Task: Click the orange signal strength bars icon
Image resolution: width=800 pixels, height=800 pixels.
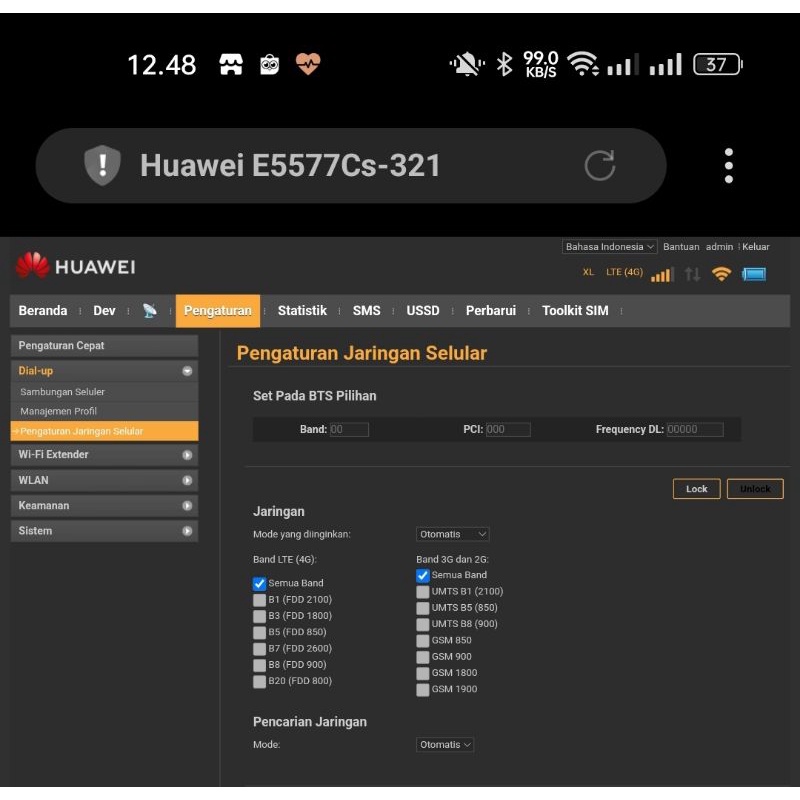Action: click(662, 274)
